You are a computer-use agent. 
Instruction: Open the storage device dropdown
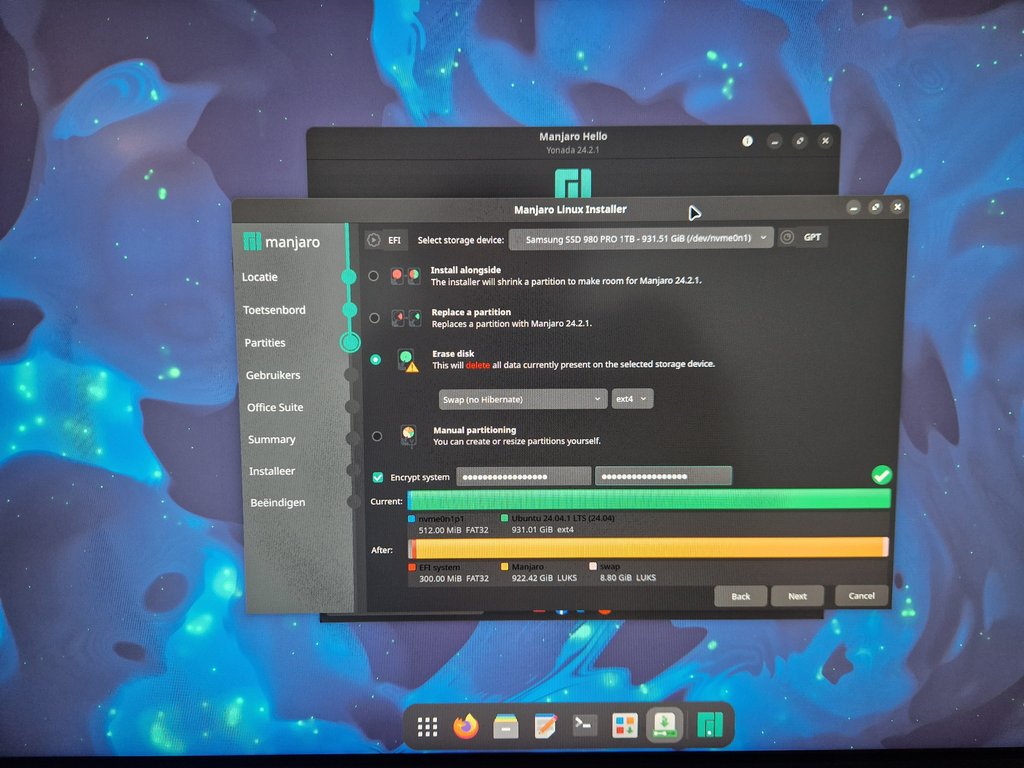(x=641, y=238)
